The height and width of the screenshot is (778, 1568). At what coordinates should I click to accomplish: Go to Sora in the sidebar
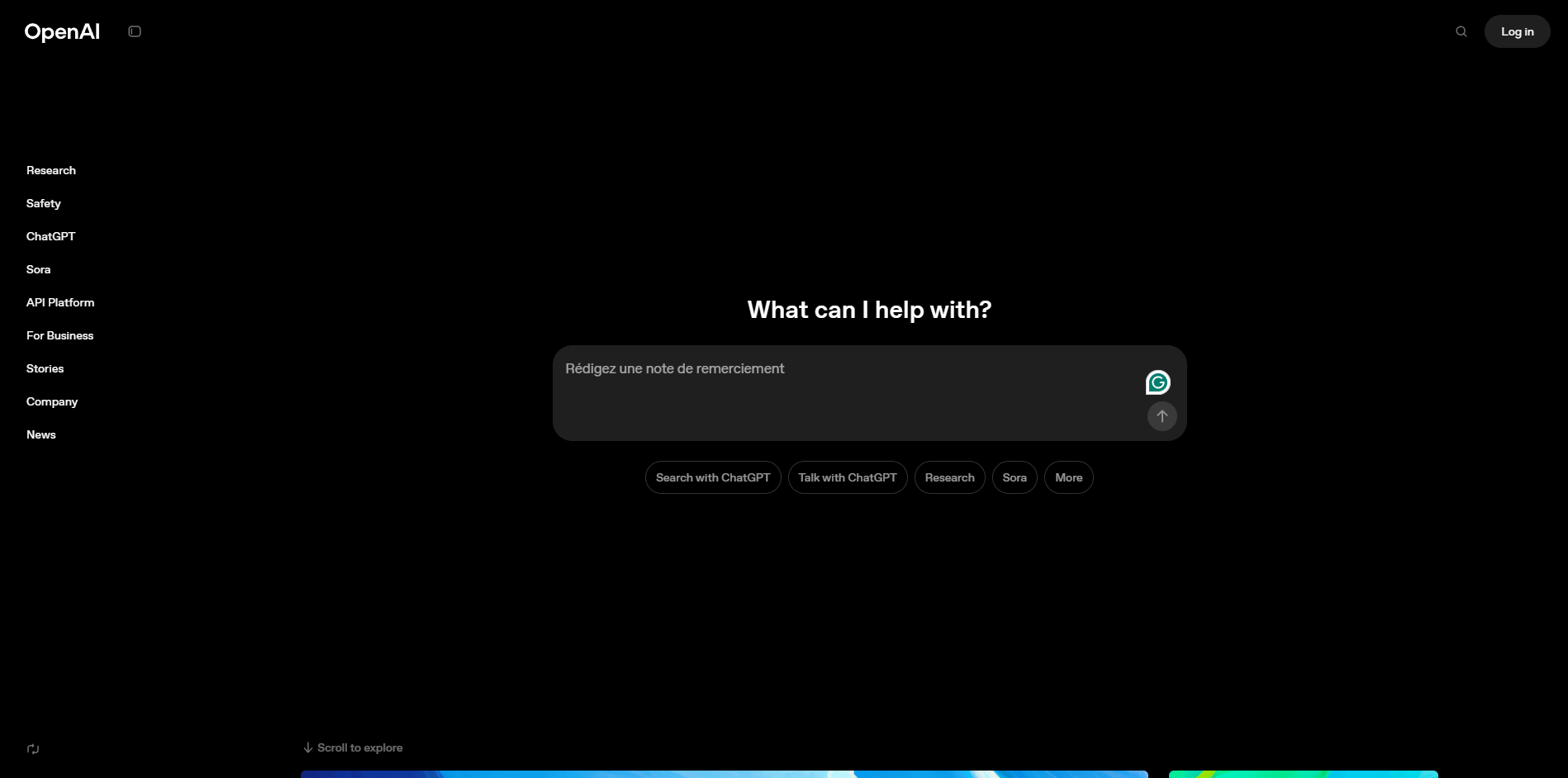tap(39, 269)
